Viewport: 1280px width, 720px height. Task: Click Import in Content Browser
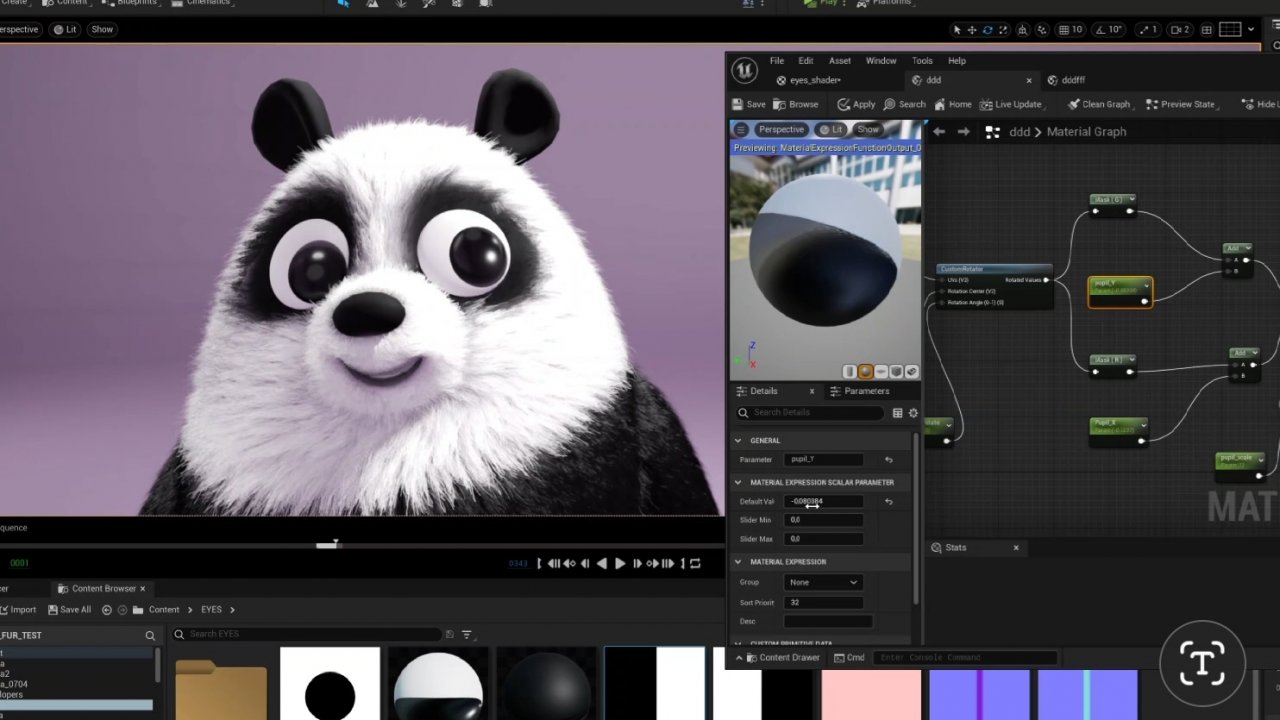[18, 609]
